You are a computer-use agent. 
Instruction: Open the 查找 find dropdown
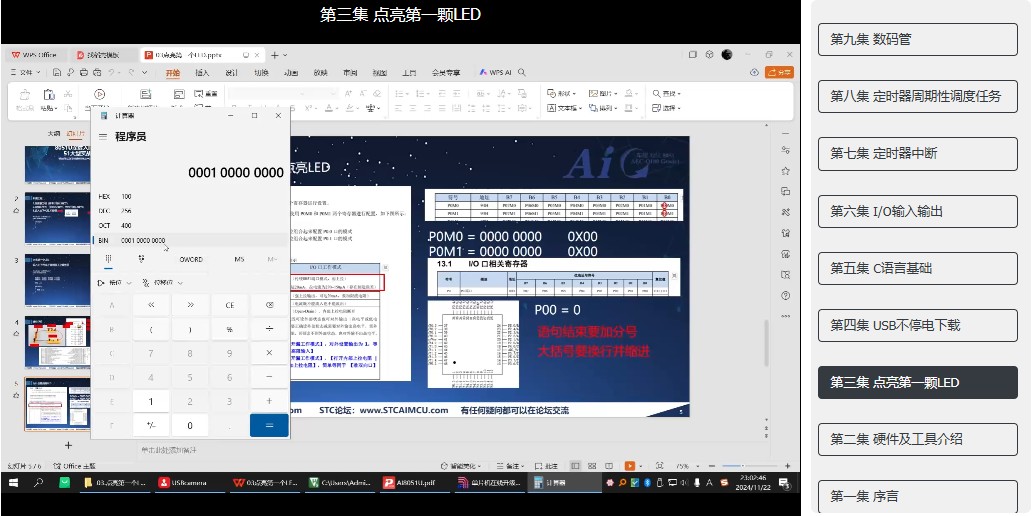[x=667, y=93]
